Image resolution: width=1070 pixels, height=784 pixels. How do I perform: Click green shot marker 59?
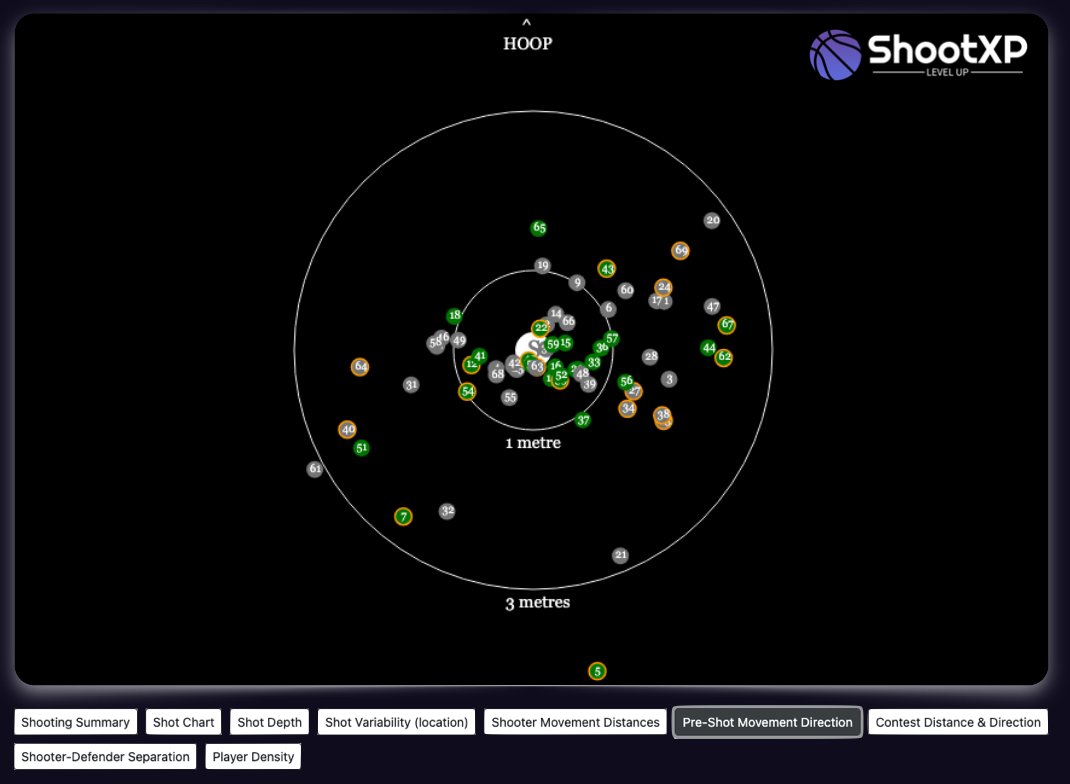553,345
